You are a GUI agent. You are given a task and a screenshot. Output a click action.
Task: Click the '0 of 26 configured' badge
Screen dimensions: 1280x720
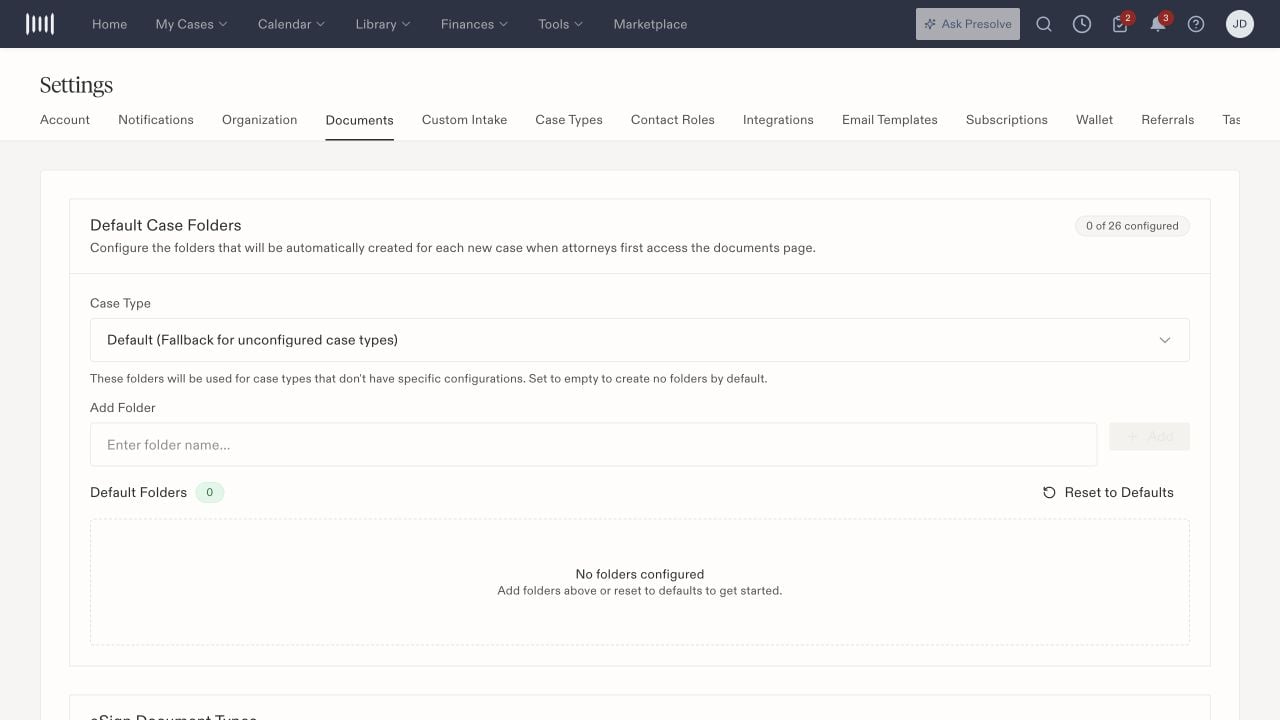click(1132, 226)
